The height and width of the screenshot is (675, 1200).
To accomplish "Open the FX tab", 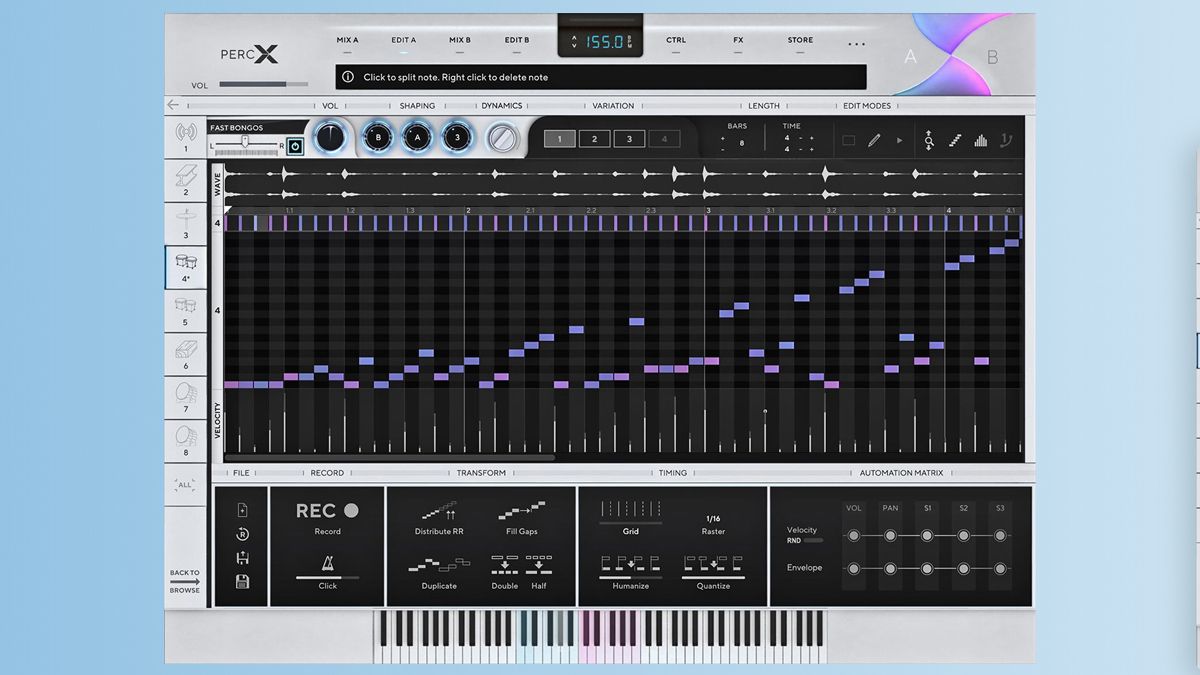I will (x=738, y=40).
